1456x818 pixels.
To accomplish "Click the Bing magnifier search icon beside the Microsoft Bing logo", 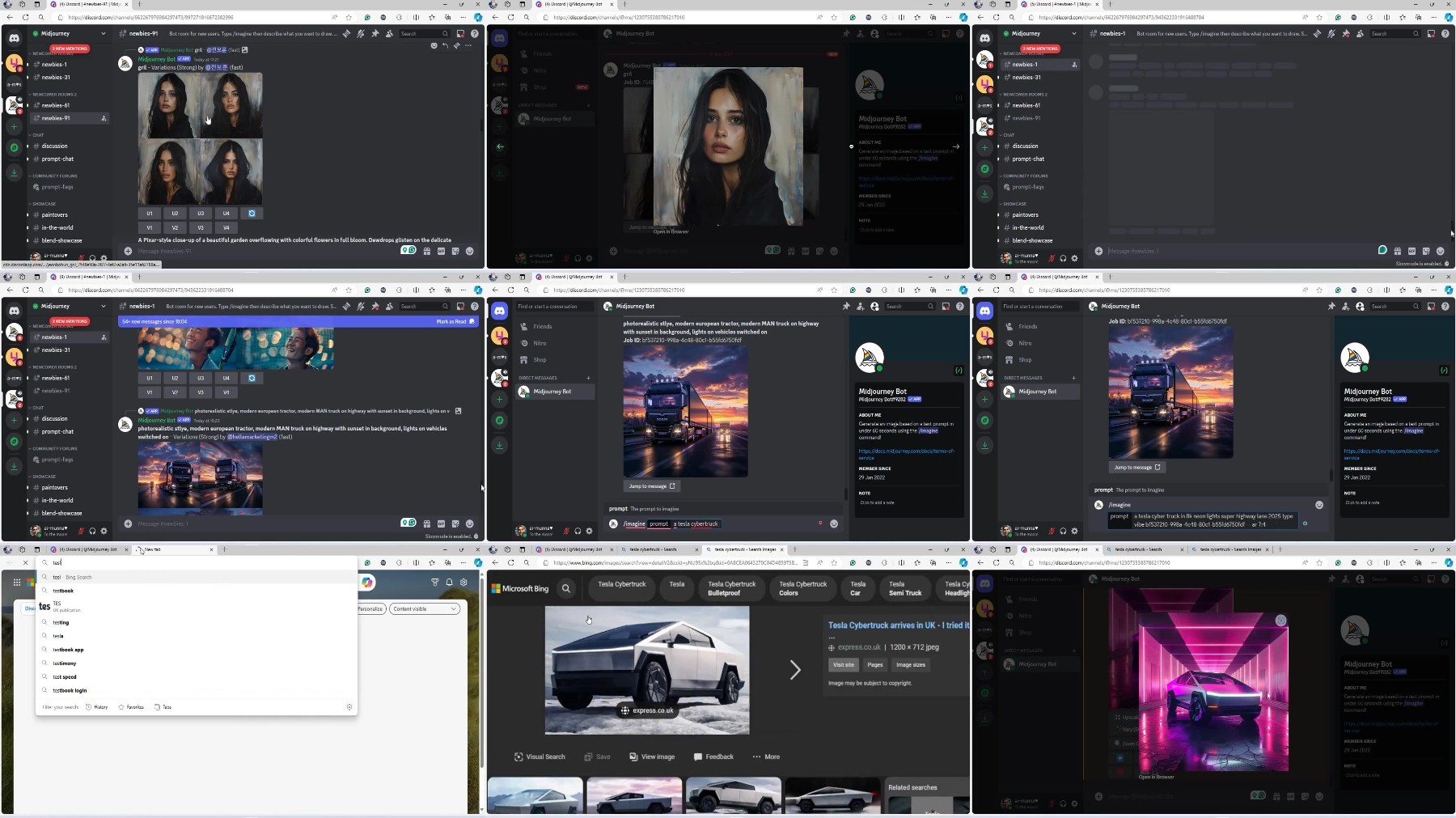I will 566,588.
